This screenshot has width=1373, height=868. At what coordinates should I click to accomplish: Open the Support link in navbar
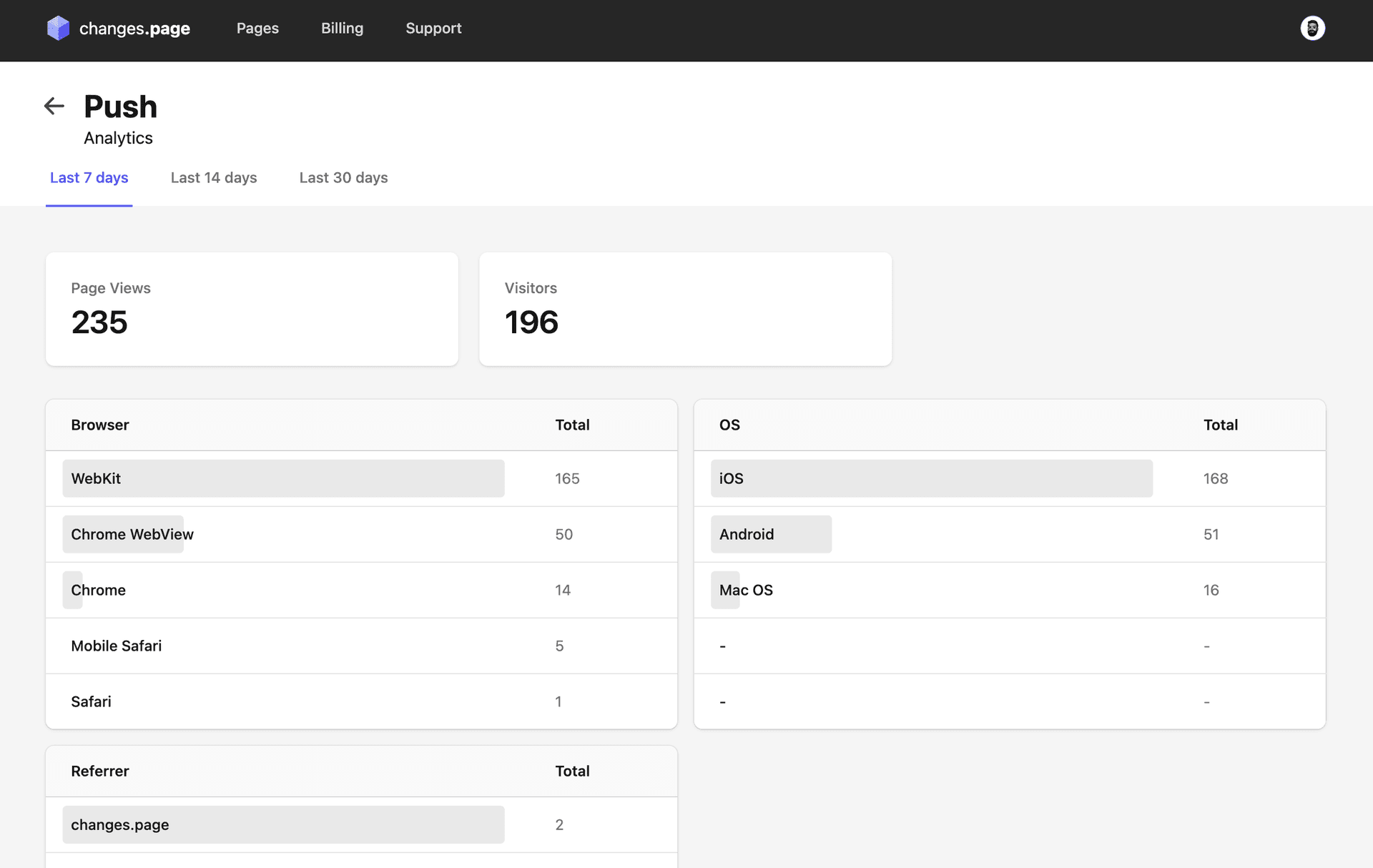pos(433,29)
